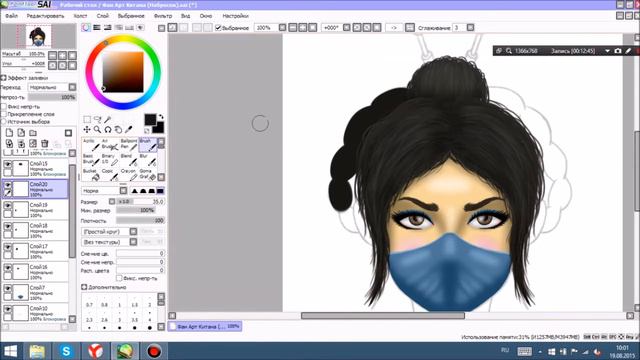Create a new layer folder
This screenshot has height=360, width=640.
pyautogui.click(x=33, y=133)
